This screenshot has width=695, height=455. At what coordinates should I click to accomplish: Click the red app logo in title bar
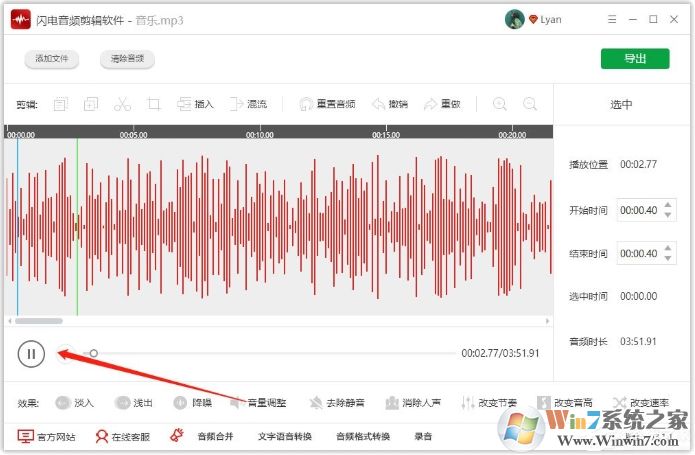click(20, 19)
